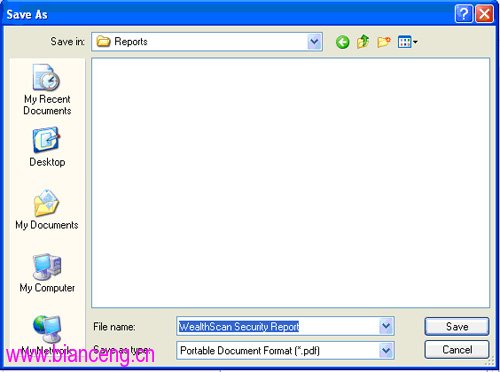Click the Help question mark button

(x=464, y=14)
